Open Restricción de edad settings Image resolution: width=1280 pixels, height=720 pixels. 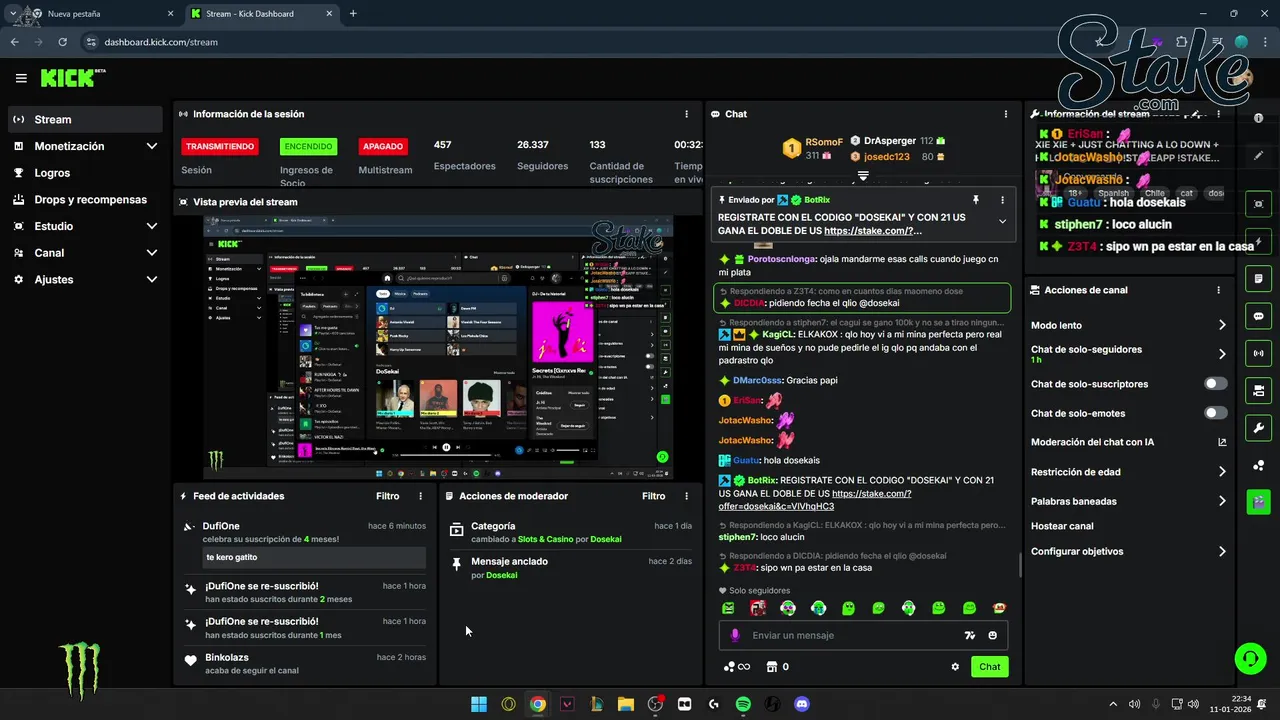pyautogui.click(x=1129, y=472)
